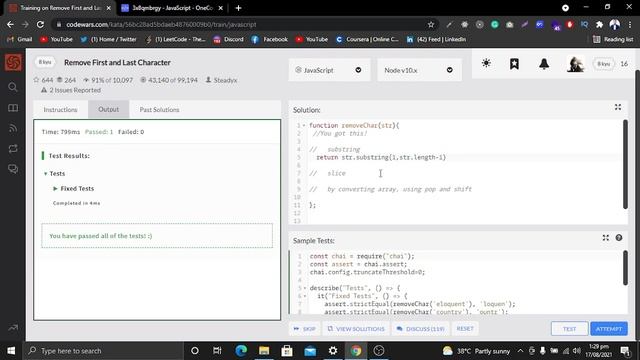Go back with browser back arrow
This screenshot has height=360, width=640.
click(x=10, y=24)
